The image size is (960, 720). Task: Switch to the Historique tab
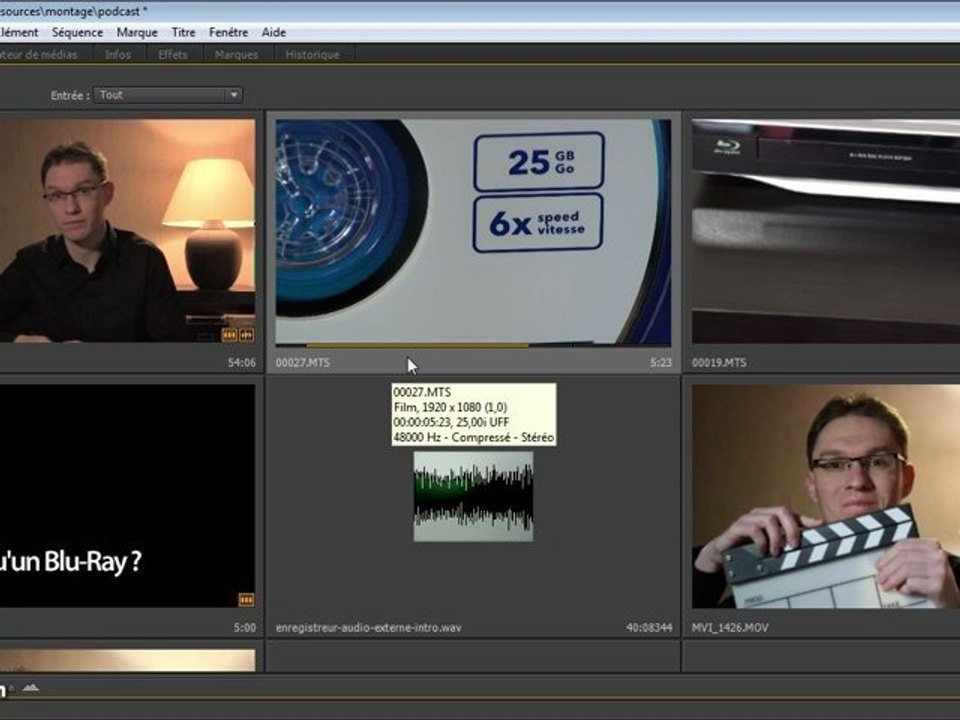point(312,54)
